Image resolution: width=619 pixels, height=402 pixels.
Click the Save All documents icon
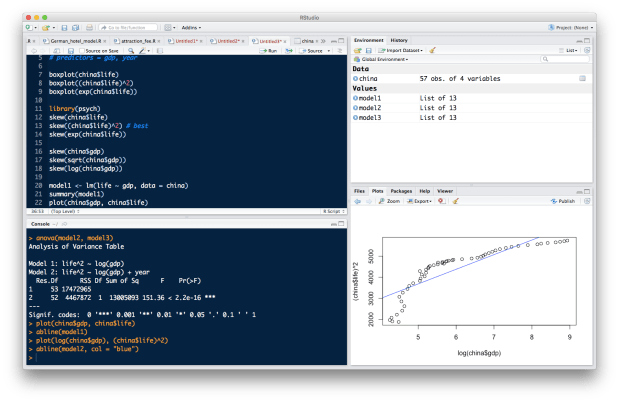pos(75,28)
